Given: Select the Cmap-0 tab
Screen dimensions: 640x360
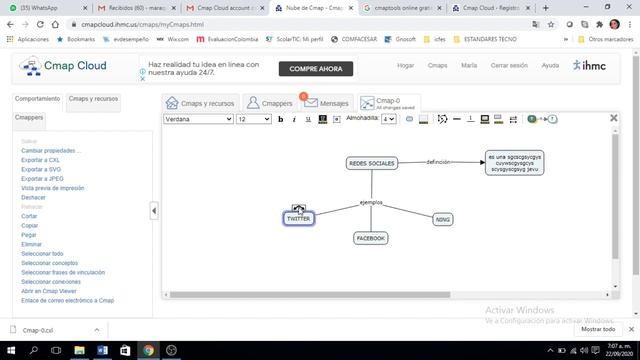Looking at the screenshot, I should click(x=388, y=103).
